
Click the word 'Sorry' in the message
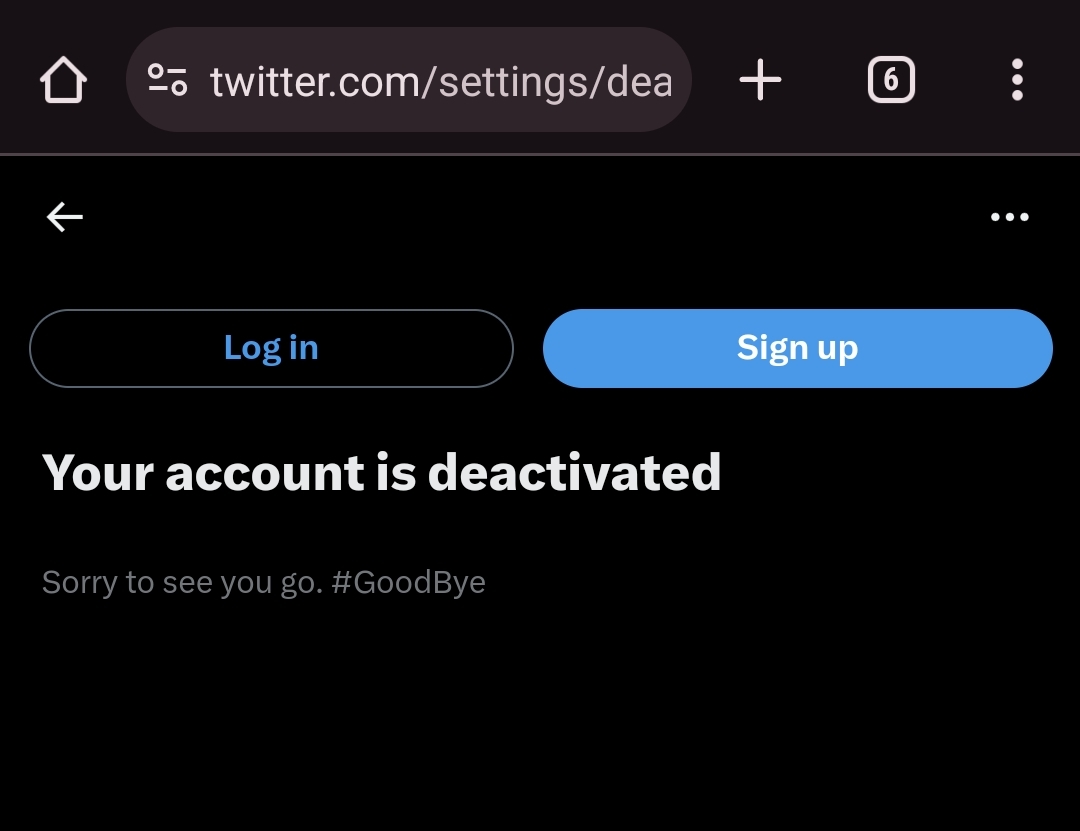78,582
